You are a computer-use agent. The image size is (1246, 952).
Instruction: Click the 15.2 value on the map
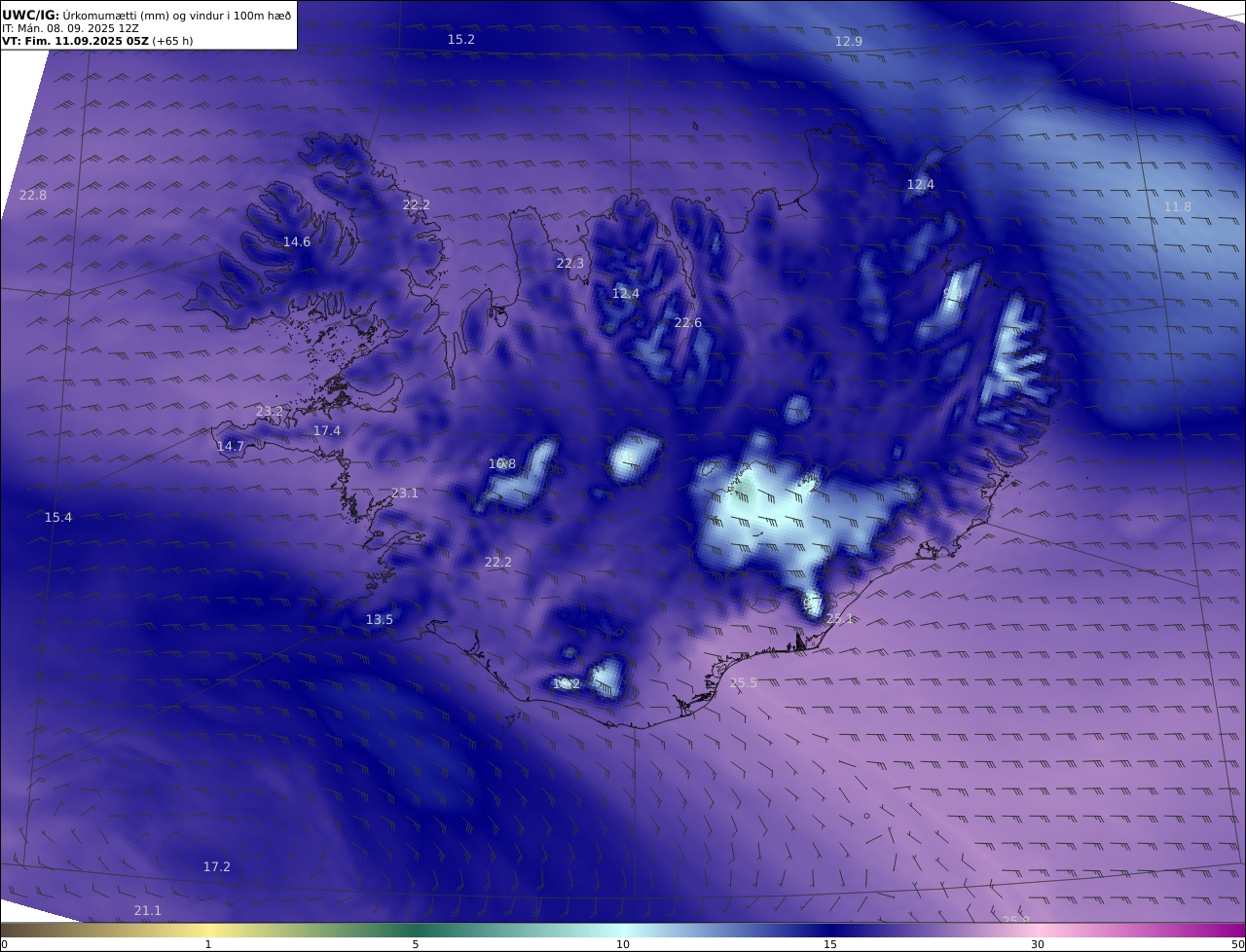pos(461,40)
